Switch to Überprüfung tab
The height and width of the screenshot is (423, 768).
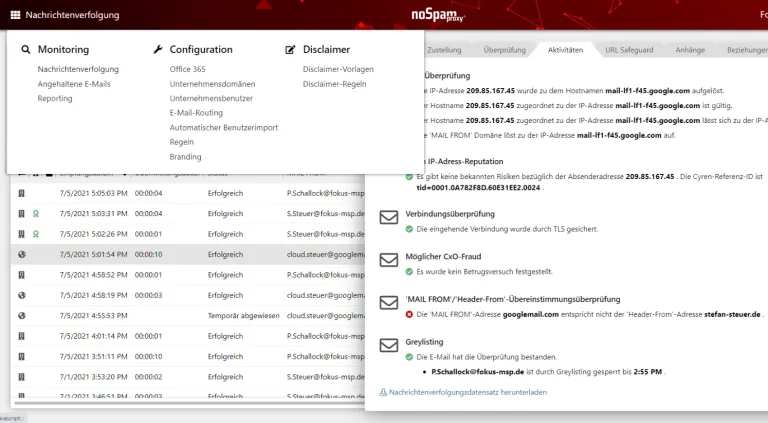[504, 50]
